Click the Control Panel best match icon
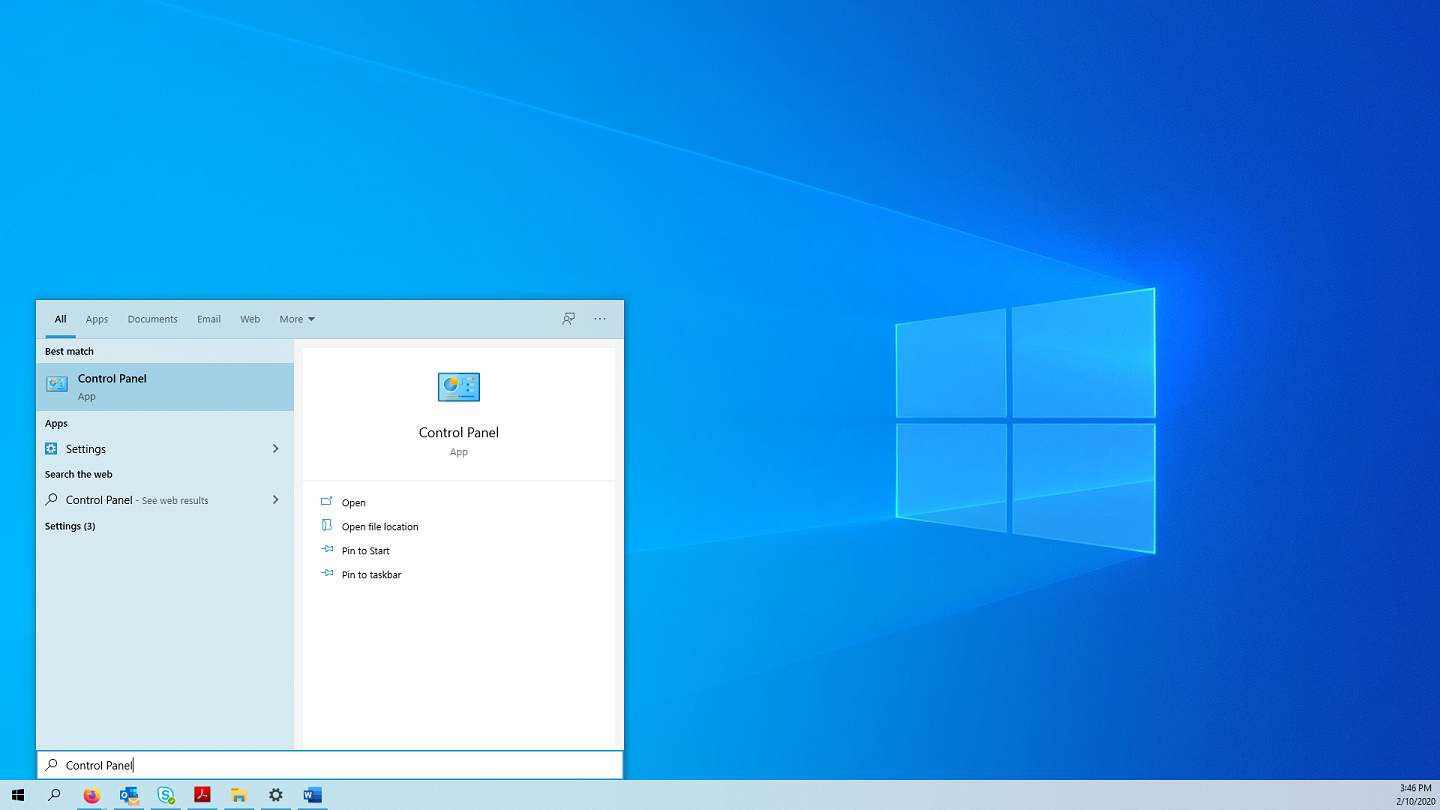Viewport: 1440px width, 810px height. (x=57, y=383)
